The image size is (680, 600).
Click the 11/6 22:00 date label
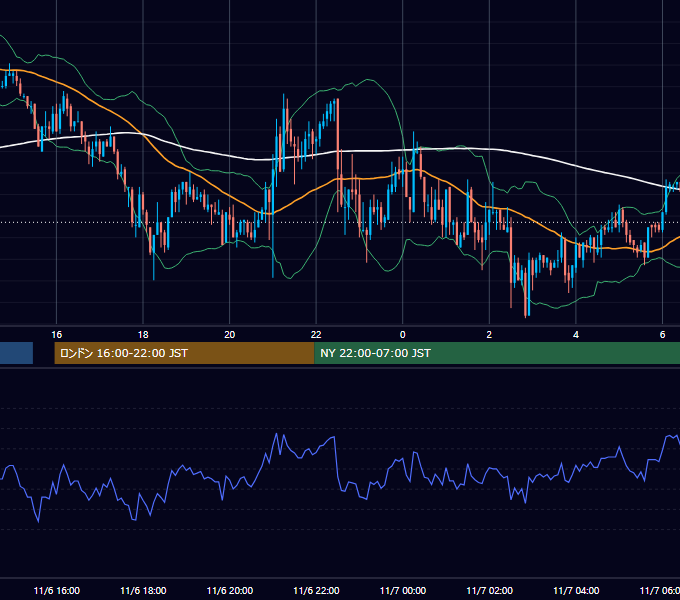pos(316,590)
